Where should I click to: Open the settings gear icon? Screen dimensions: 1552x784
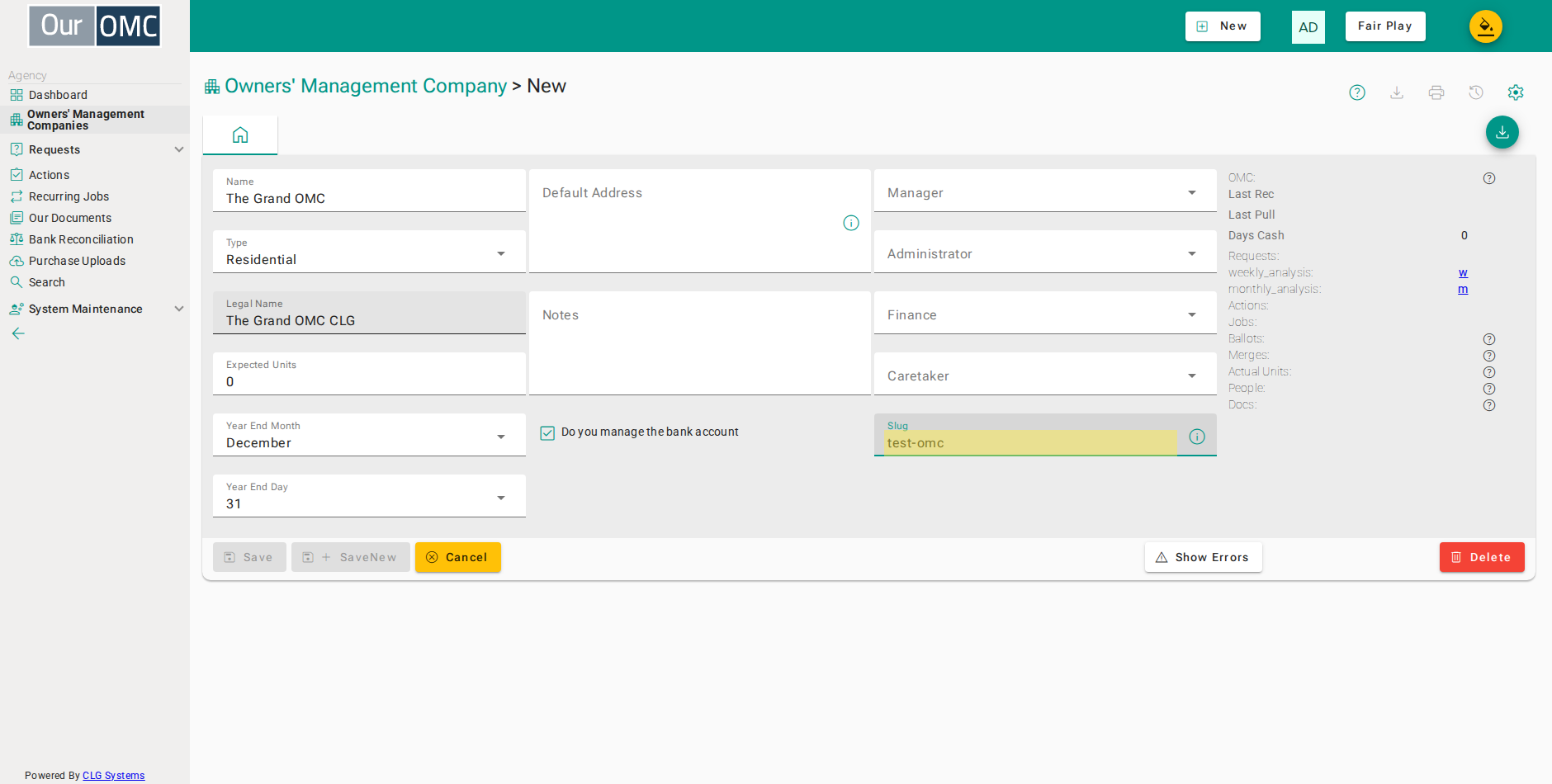click(x=1516, y=92)
